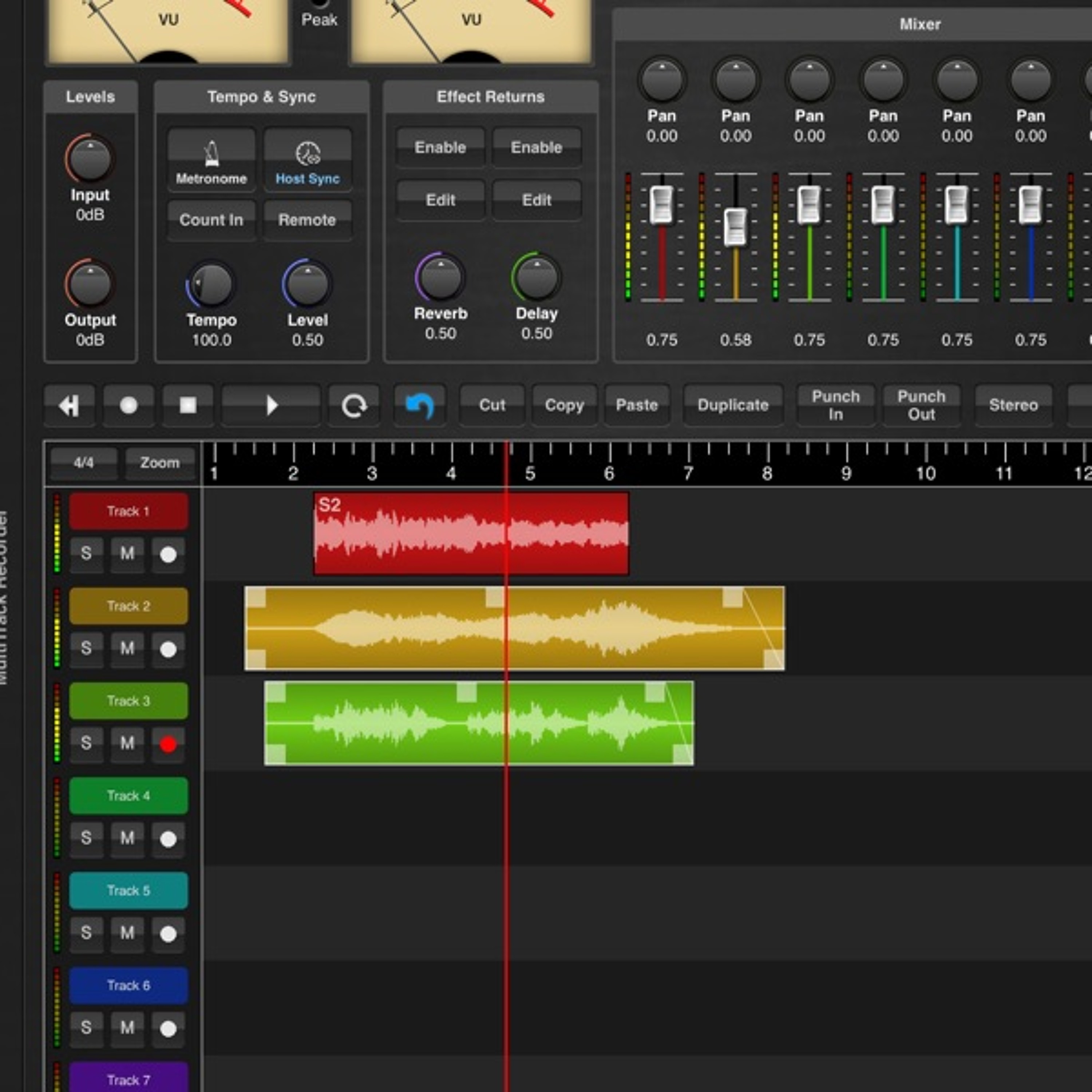1092x1092 pixels.
Task: Click the Copy button
Action: [564, 405]
